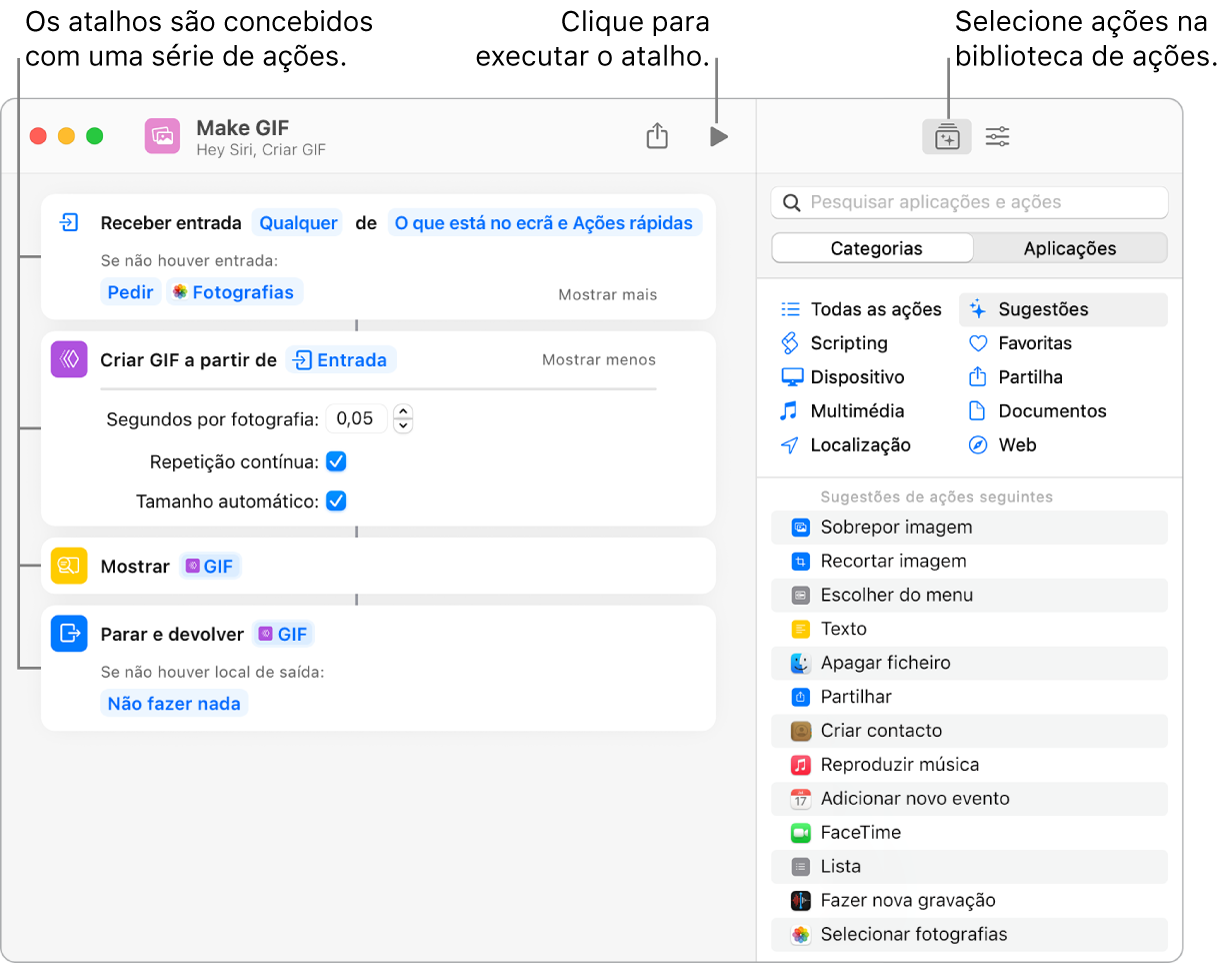Open the Qualquer input type dropdown
This screenshot has width=1228, height=964.
click(298, 223)
